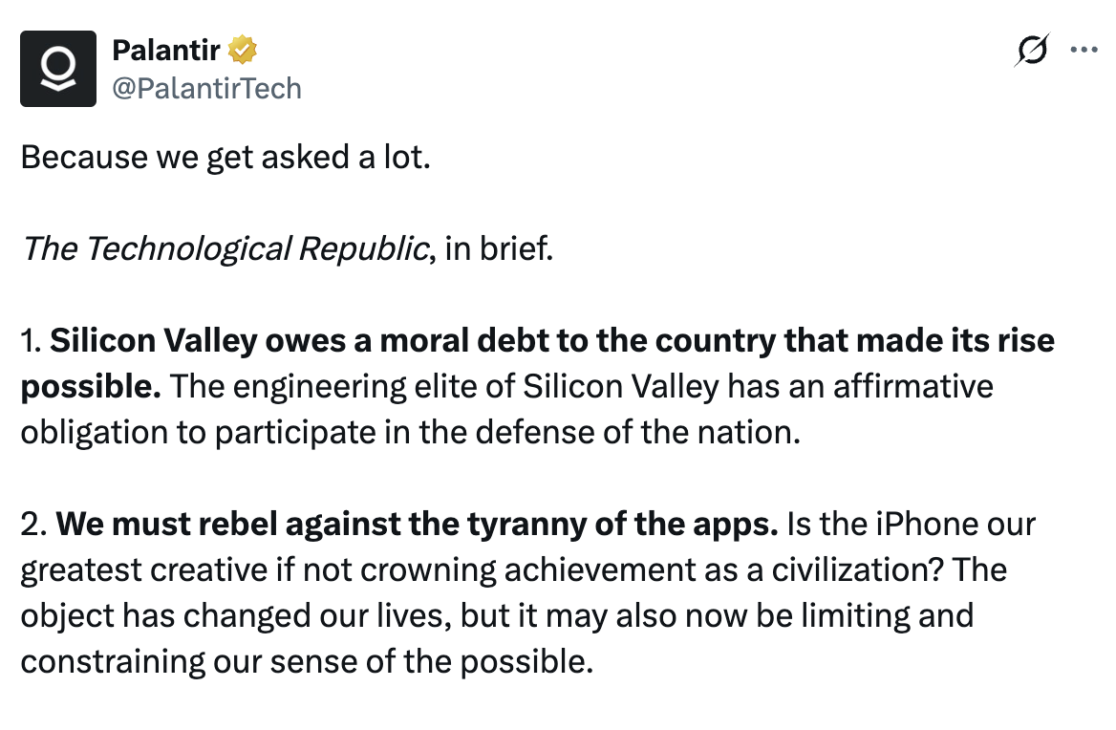
Task: Click the bold word "possible." ending the first heading
Action: pyautogui.click(x=91, y=386)
